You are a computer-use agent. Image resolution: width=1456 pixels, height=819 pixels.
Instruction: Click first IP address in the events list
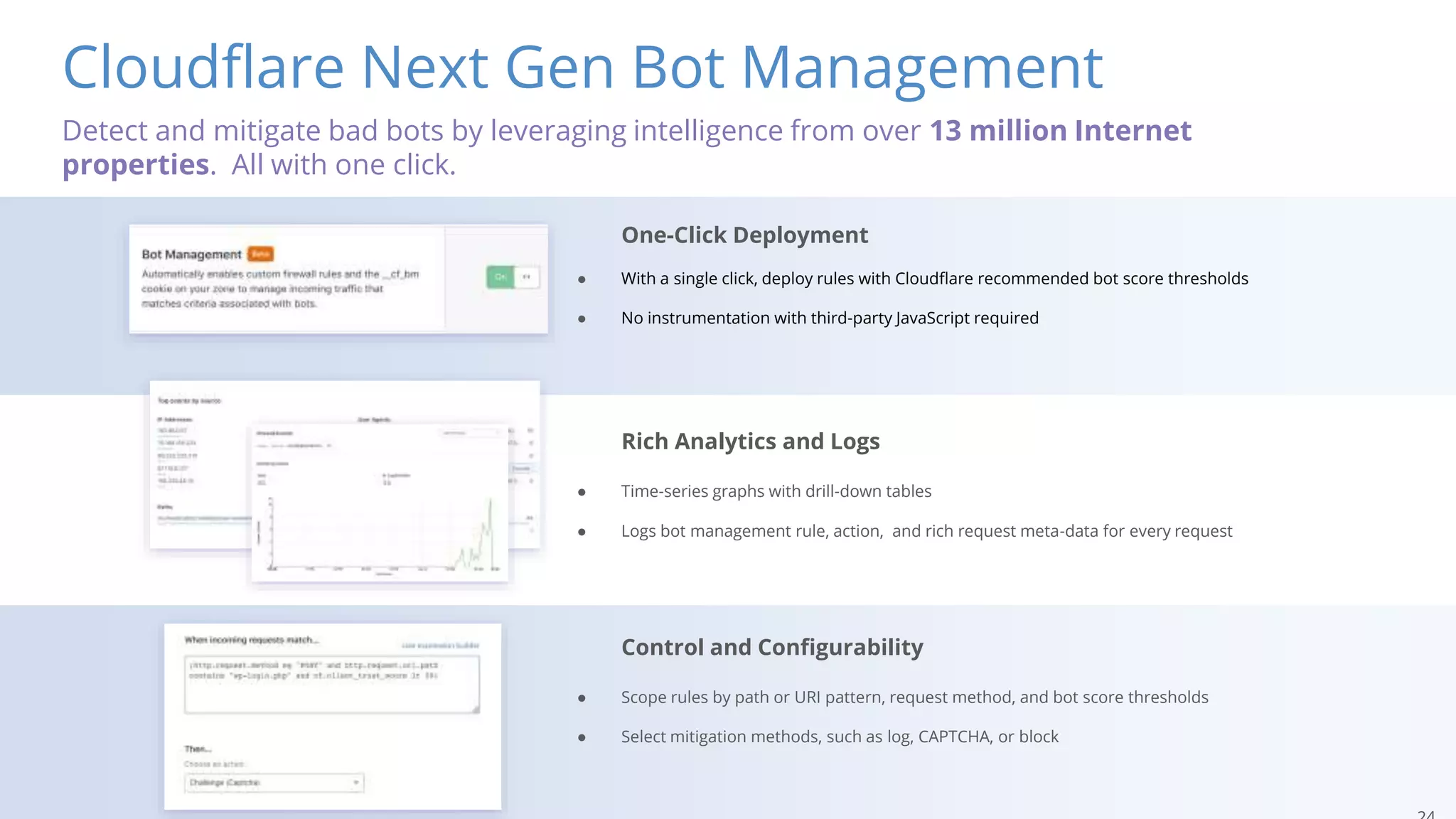point(172,431)
